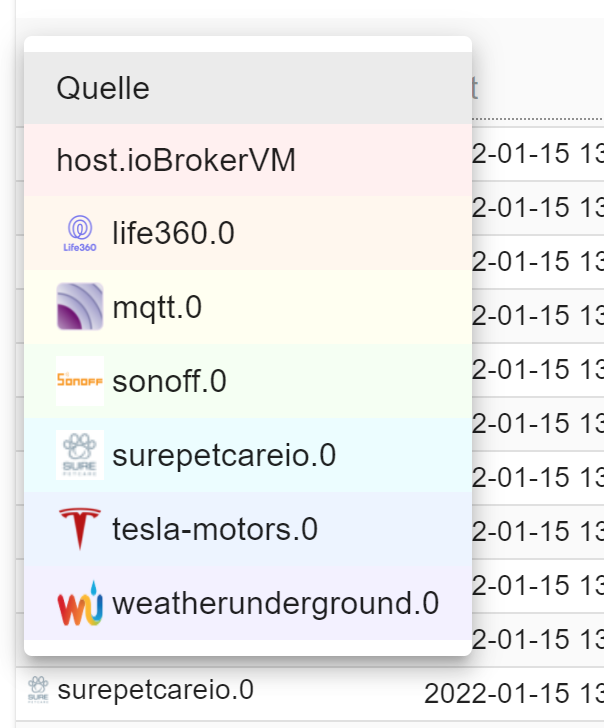The image size is (604, 728).
Task: Pick mqtt.0 from dropdown list
Action: pyautogui.click(x=248, y=307)
